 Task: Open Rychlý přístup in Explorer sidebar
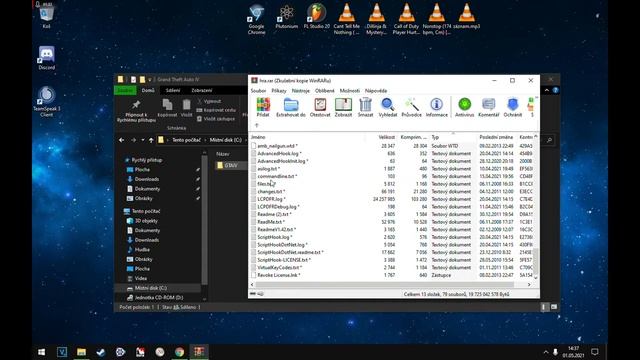pos(147,160)
